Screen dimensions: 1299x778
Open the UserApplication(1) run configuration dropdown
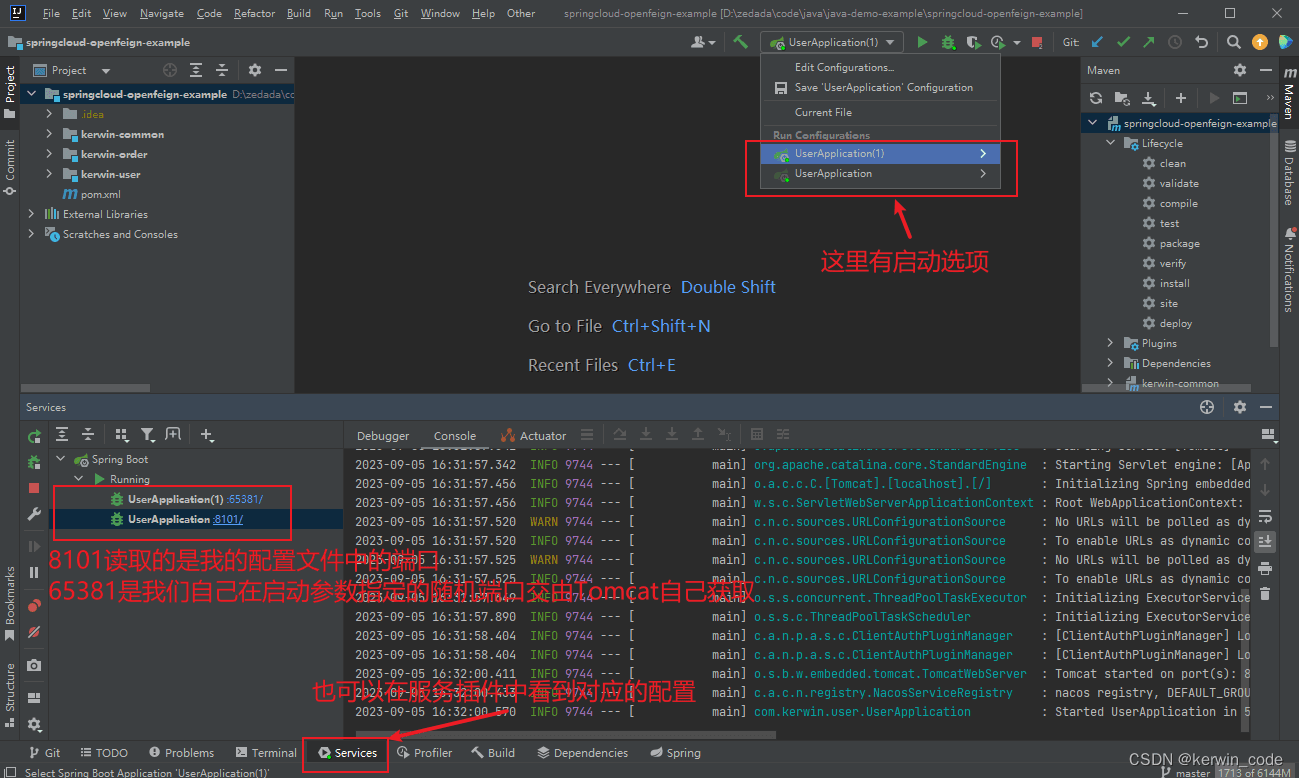[x=889, y=43]
